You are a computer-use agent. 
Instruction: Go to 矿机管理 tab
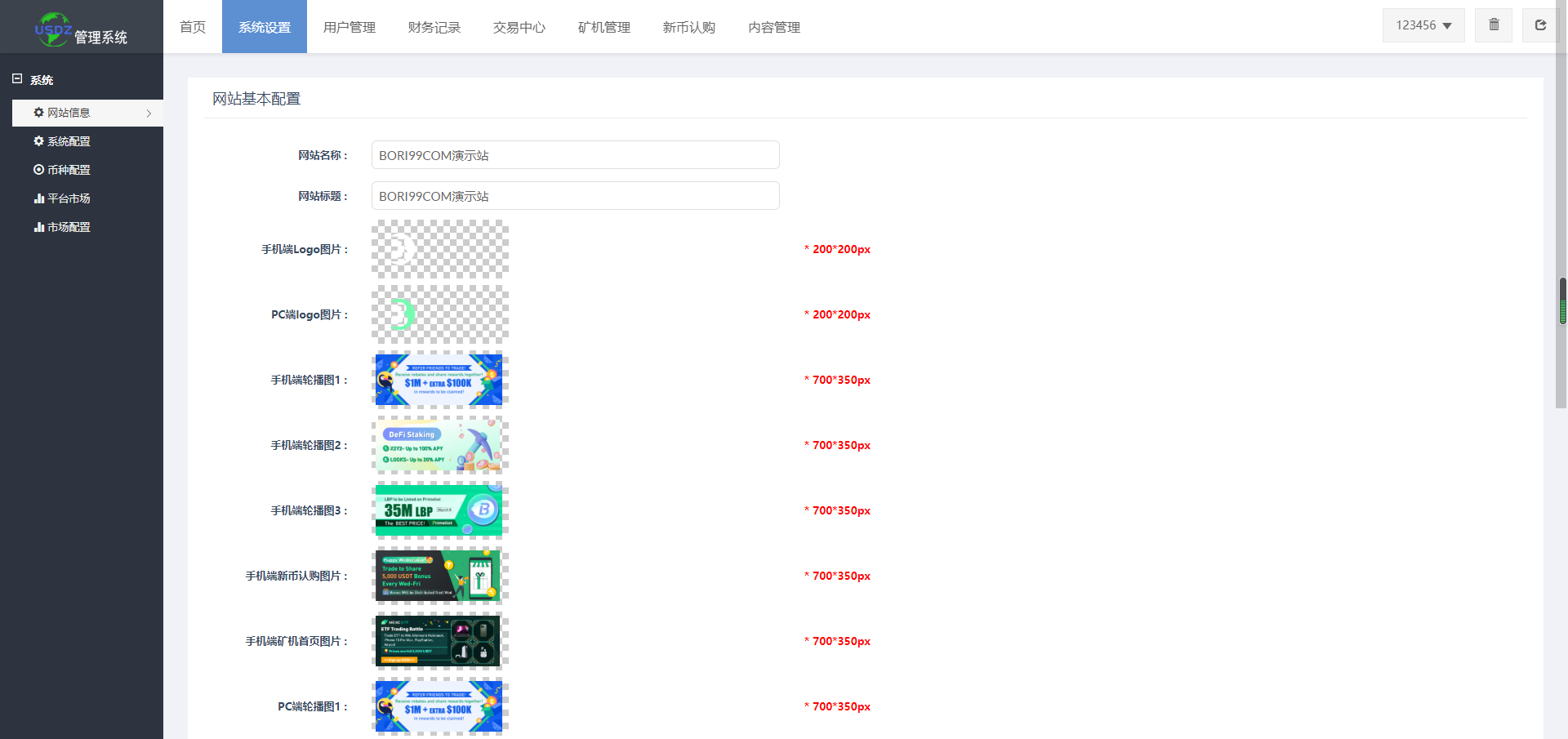coord(604,27)
